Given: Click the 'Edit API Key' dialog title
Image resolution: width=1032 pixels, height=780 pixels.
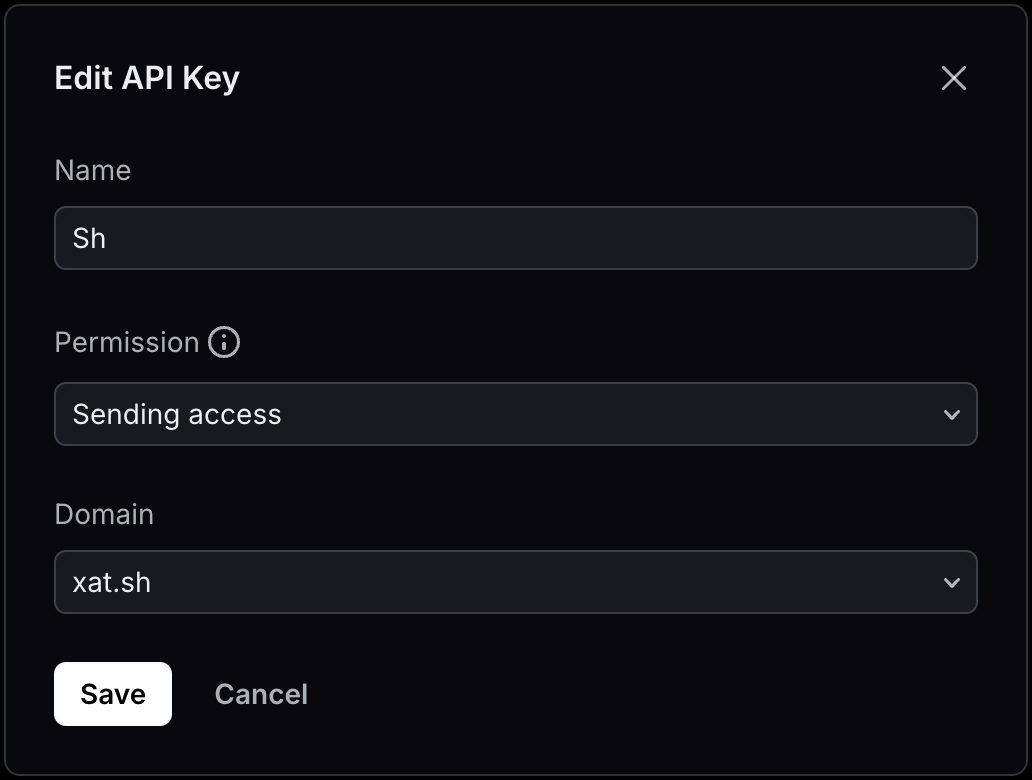Looking at the screenshot, I should 147,78.
